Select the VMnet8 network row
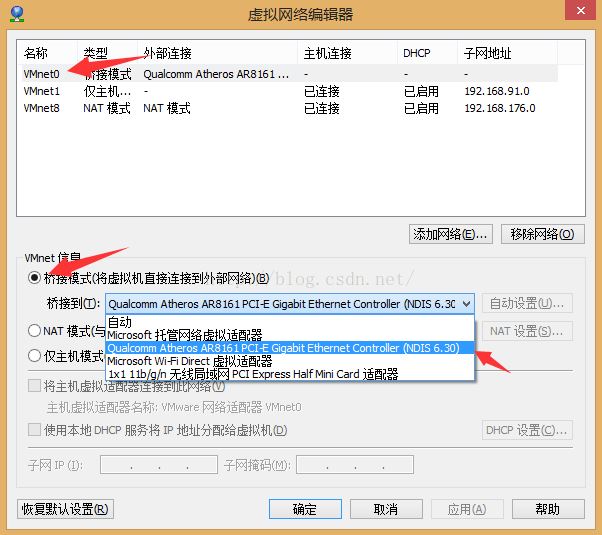Screen dimensions: 602x535 point(287,108)
